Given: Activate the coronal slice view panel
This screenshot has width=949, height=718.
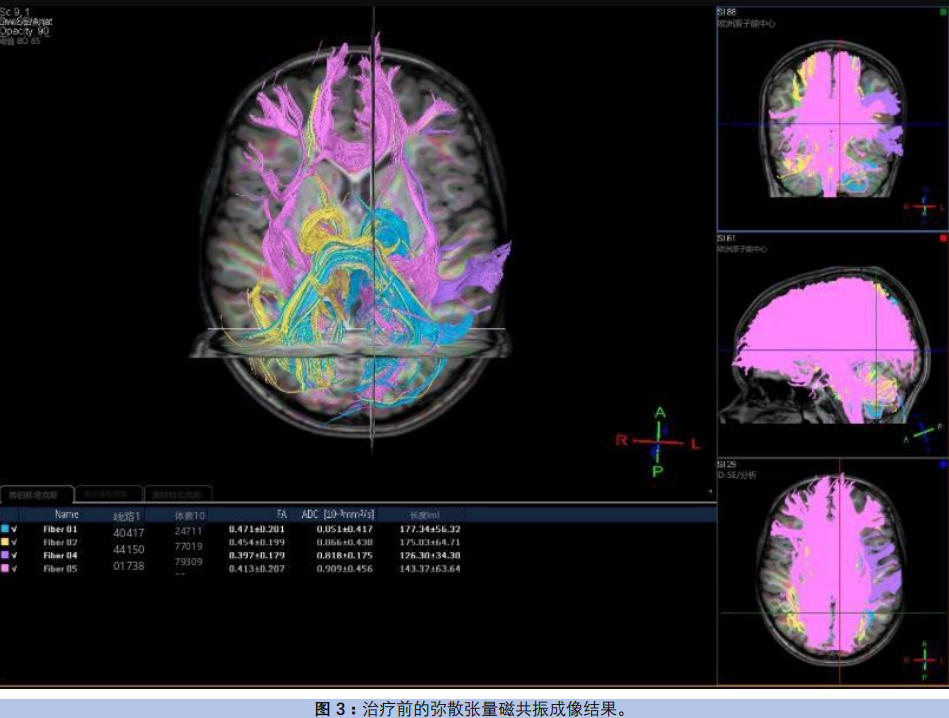Looking at the screenshot, I should click(x=832, y=120).
